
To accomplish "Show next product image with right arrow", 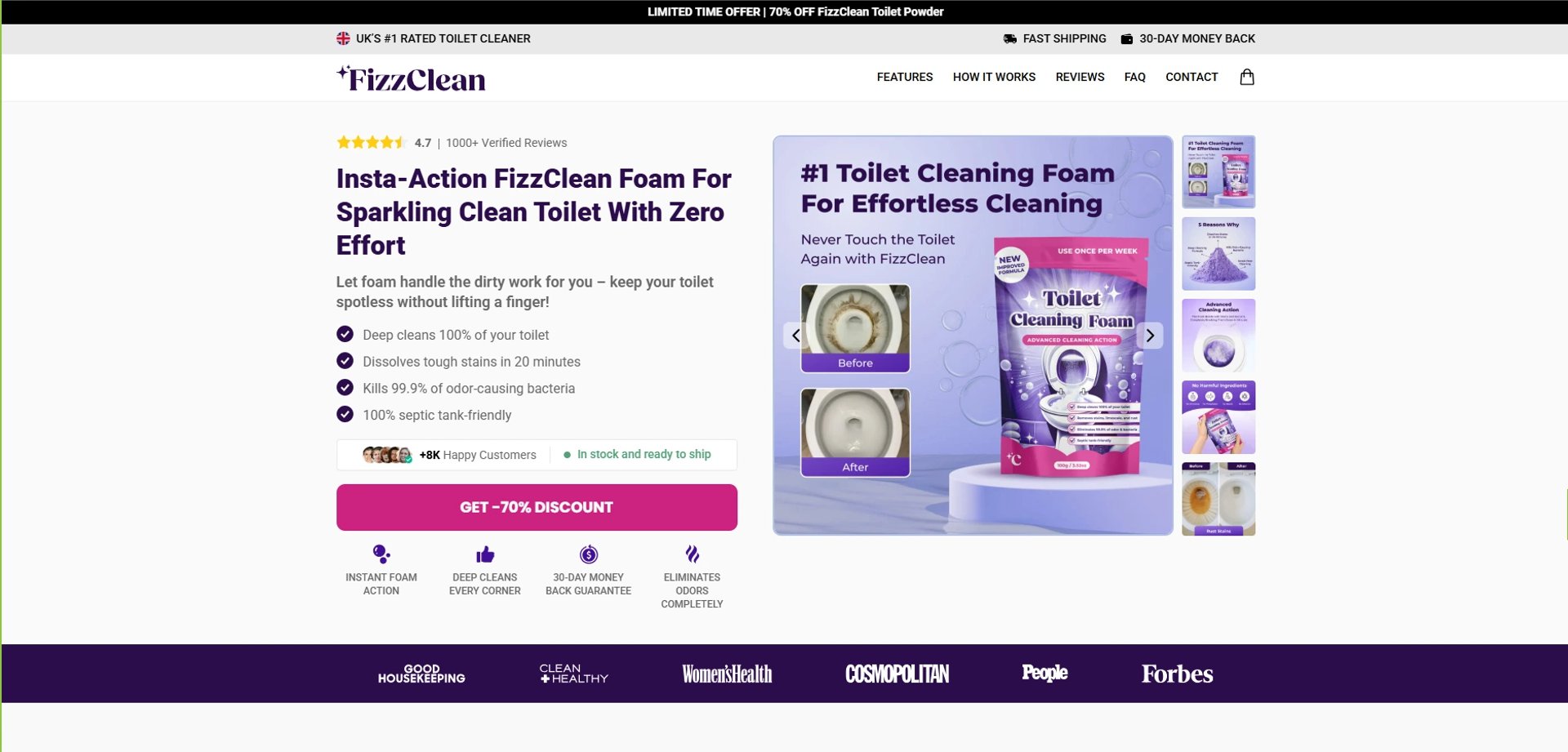I will click(x=1150, y=336).
